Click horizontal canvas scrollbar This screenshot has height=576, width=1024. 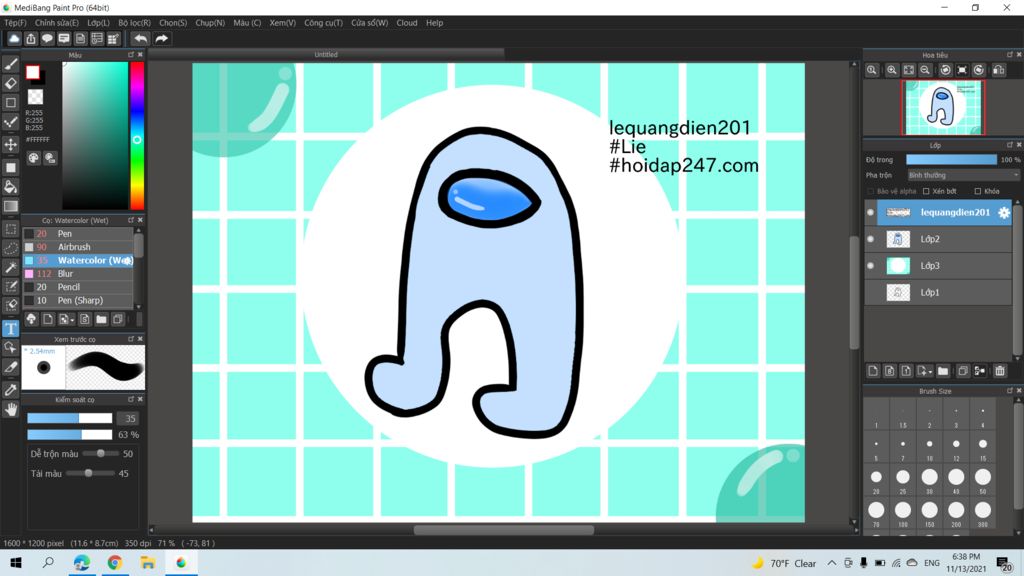(504, 530)
